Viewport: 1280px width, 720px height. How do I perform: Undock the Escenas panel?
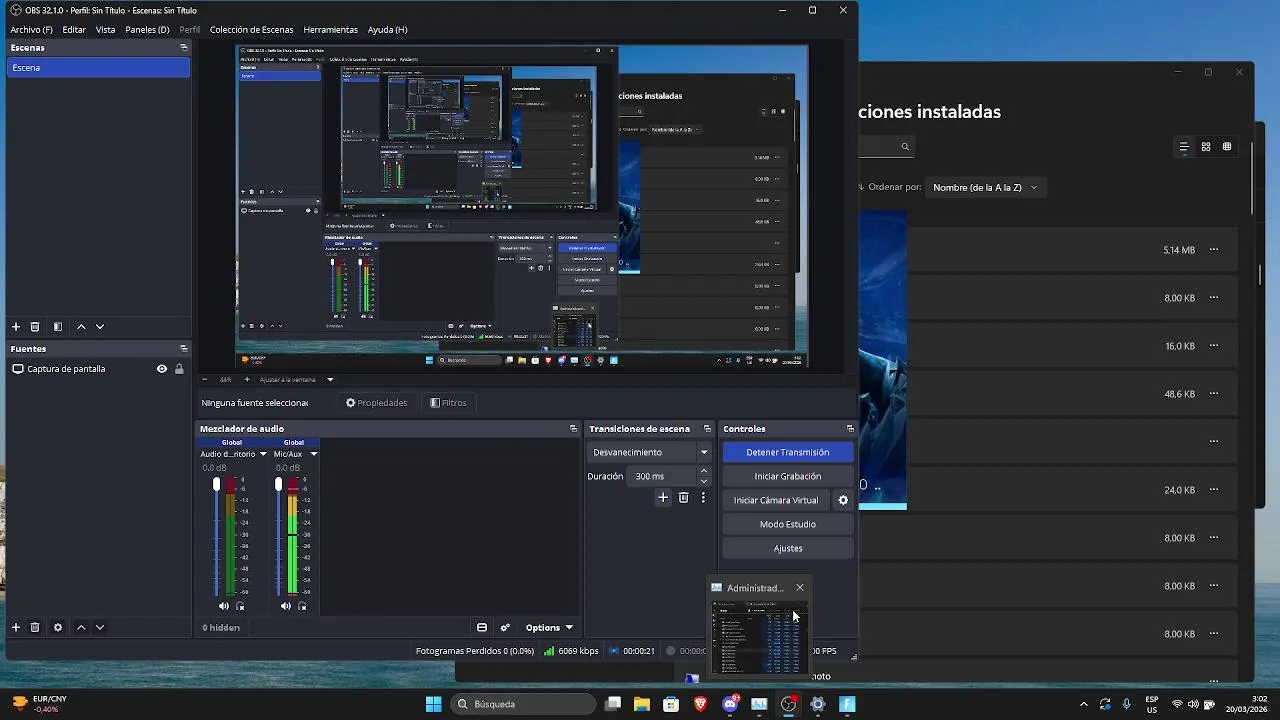click(x=184, y=47)
